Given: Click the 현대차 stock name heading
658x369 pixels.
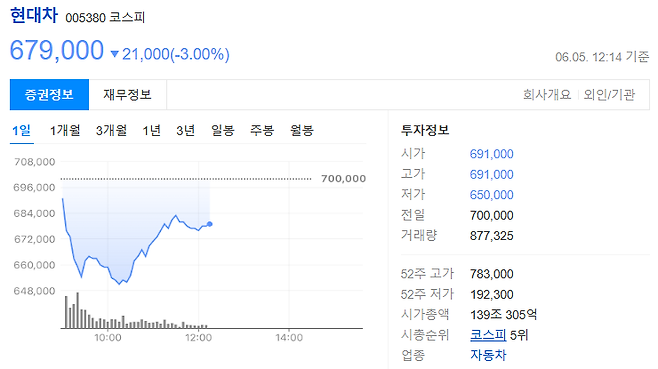Looking at the screenshot, I should pos(34,16).
